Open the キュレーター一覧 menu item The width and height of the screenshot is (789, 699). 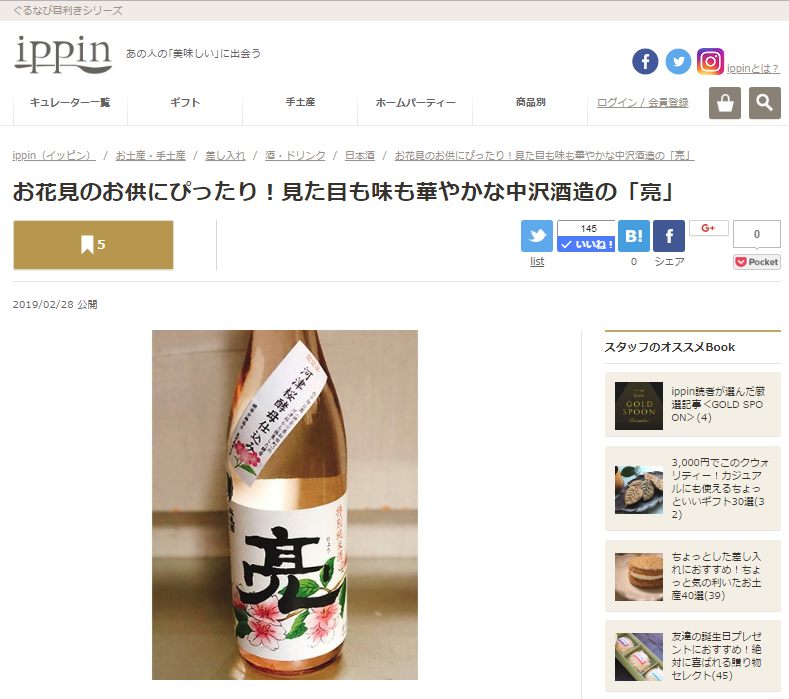pos(70,102)
